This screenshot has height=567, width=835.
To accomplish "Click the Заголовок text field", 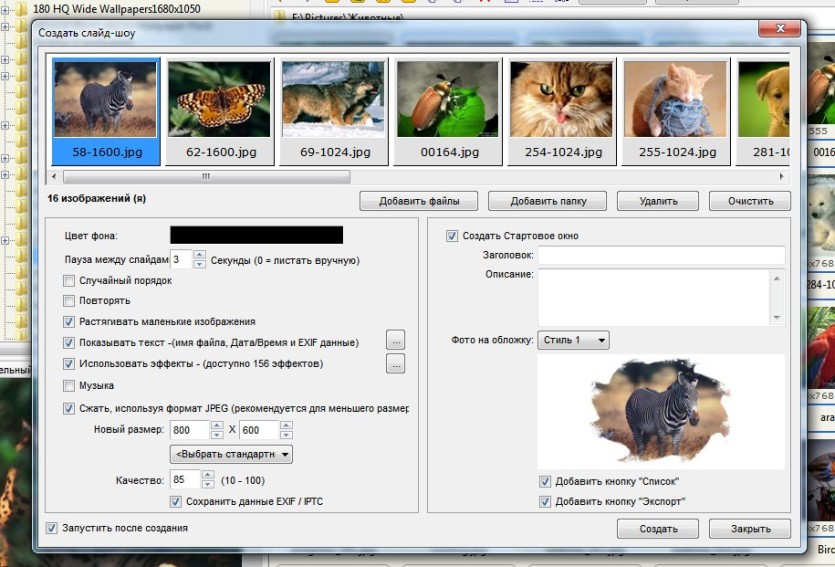I will (x=661, y=255).
